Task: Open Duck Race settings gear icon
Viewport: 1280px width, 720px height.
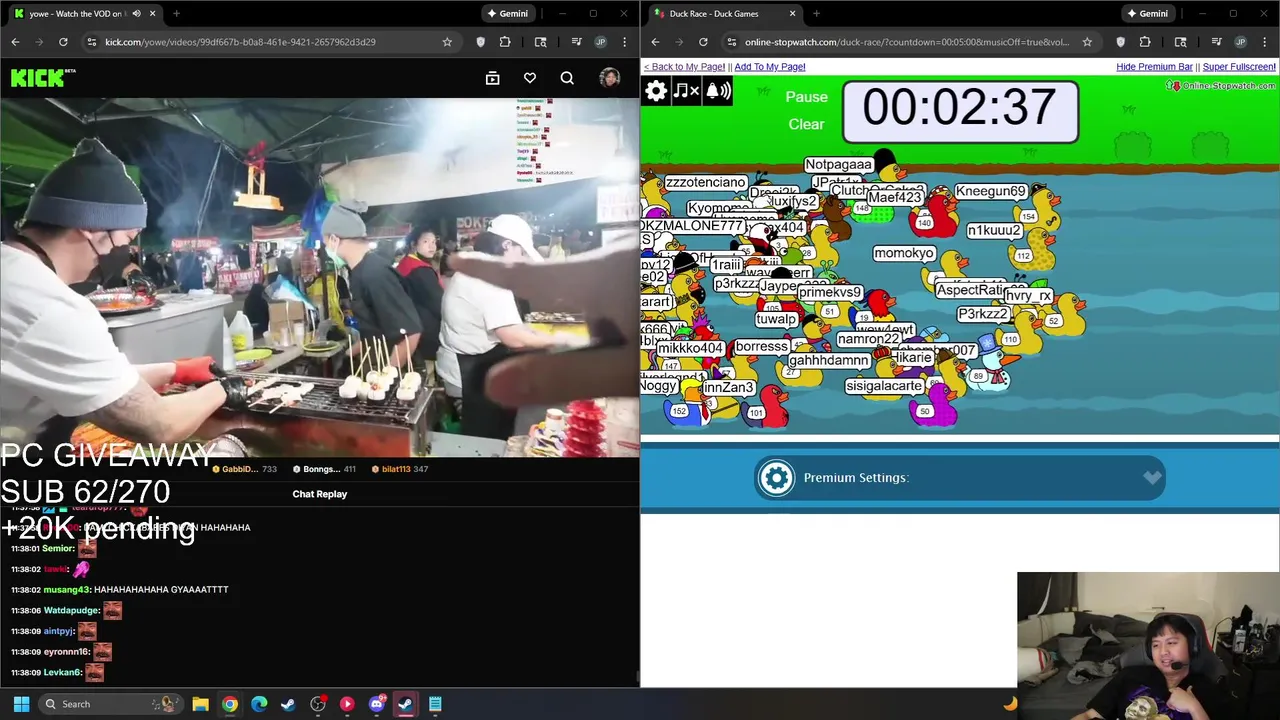Action: pyautogui.click(x=656, y=91)
